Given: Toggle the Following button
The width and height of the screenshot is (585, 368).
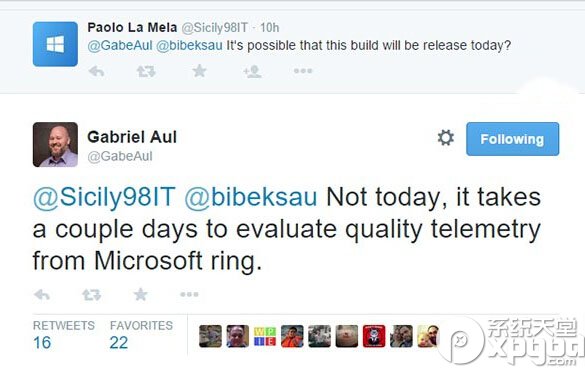Looking at the screenshot, I should [x=512, y=139].
